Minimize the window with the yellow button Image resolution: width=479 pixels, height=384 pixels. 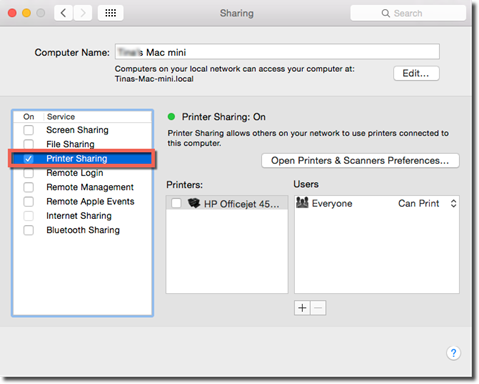26,13
